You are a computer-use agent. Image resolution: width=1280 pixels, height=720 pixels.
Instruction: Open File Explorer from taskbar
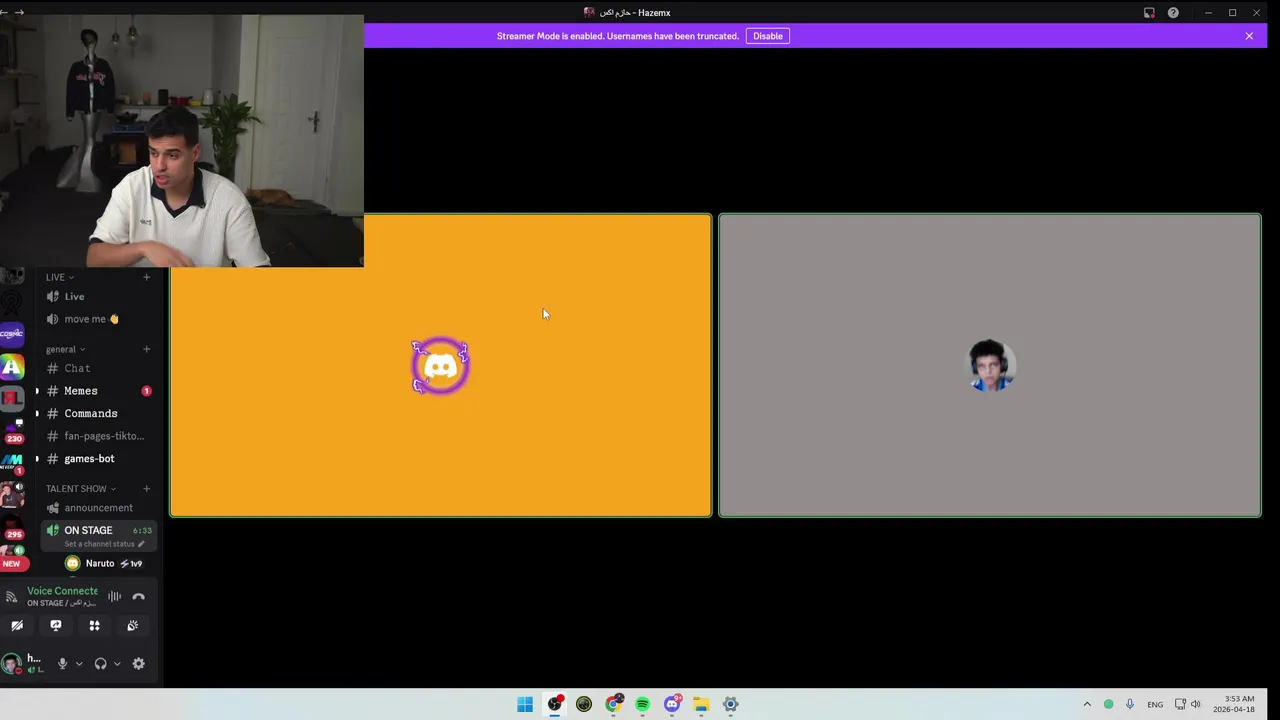pos(701,704)
